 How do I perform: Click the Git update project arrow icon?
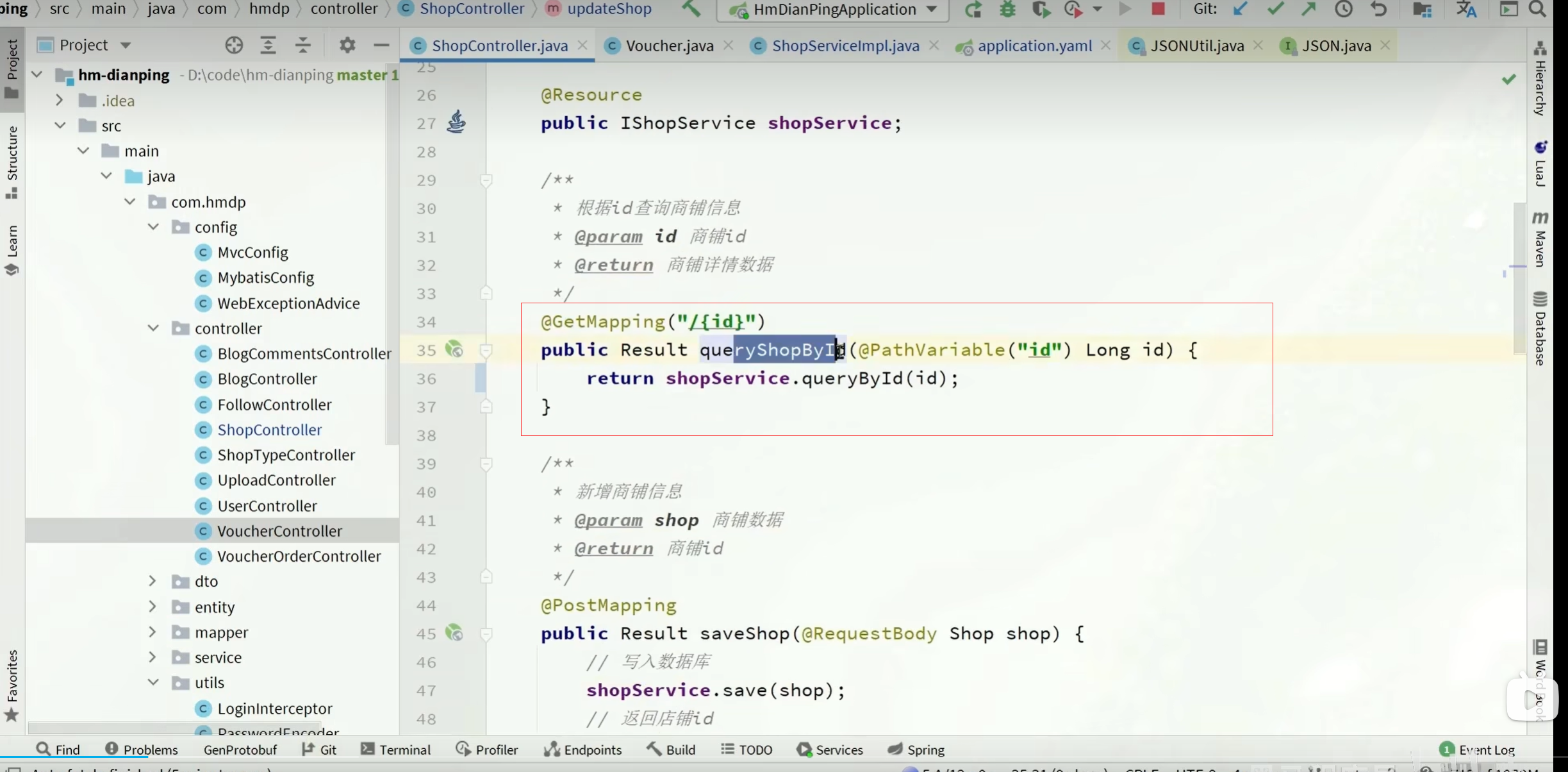click(x=1240, y=9)
